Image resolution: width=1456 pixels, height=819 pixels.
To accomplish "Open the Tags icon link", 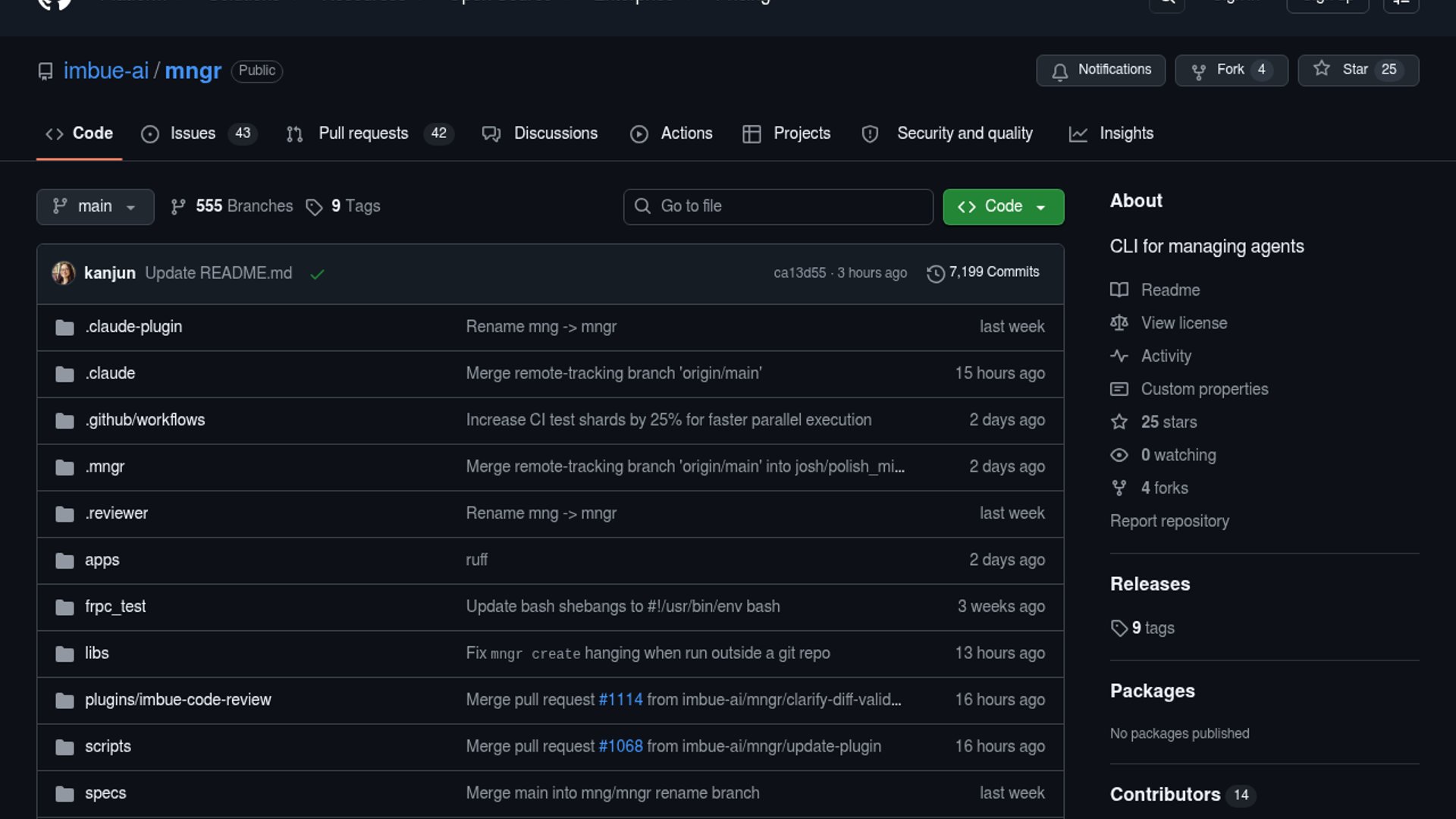I will coord(314,207).
